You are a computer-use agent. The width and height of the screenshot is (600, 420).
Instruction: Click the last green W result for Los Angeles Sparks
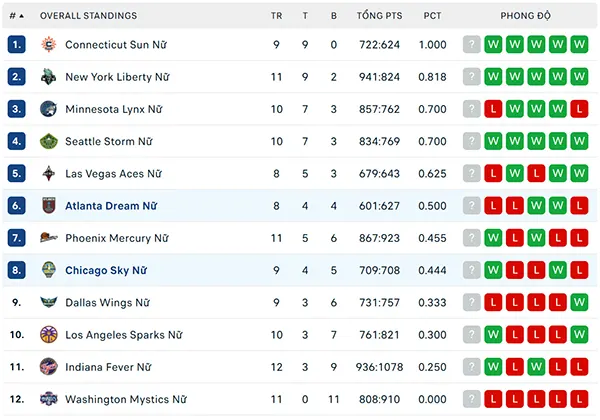point(579,335)
